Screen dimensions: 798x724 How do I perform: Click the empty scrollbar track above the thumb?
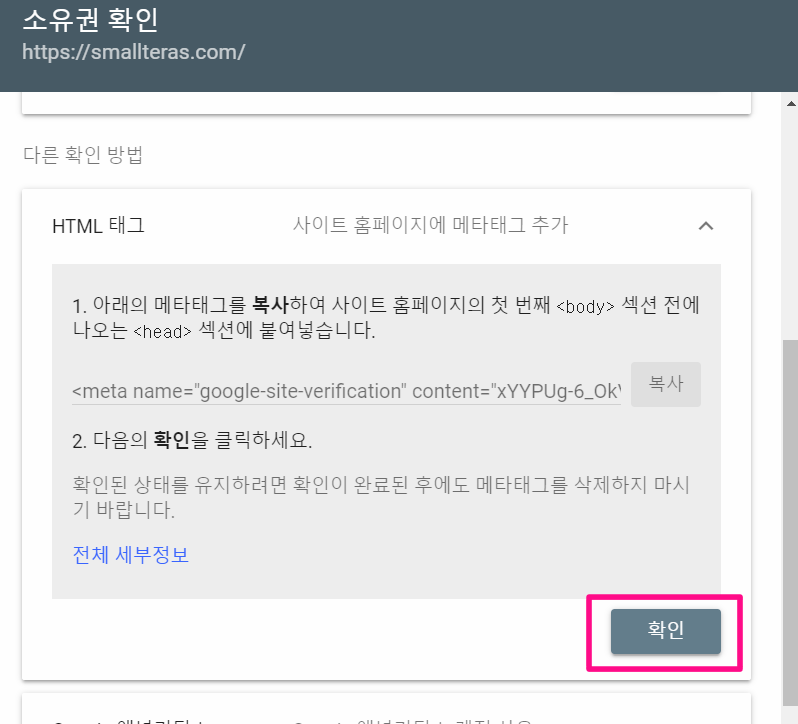pyautogui.click(x=790, y=224)
